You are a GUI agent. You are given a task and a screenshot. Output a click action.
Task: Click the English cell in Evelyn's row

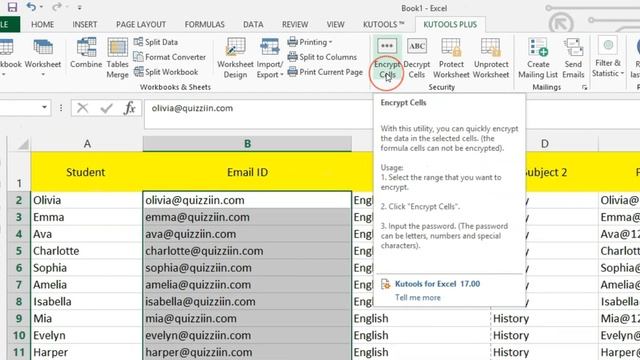click(x=421, y=336)
